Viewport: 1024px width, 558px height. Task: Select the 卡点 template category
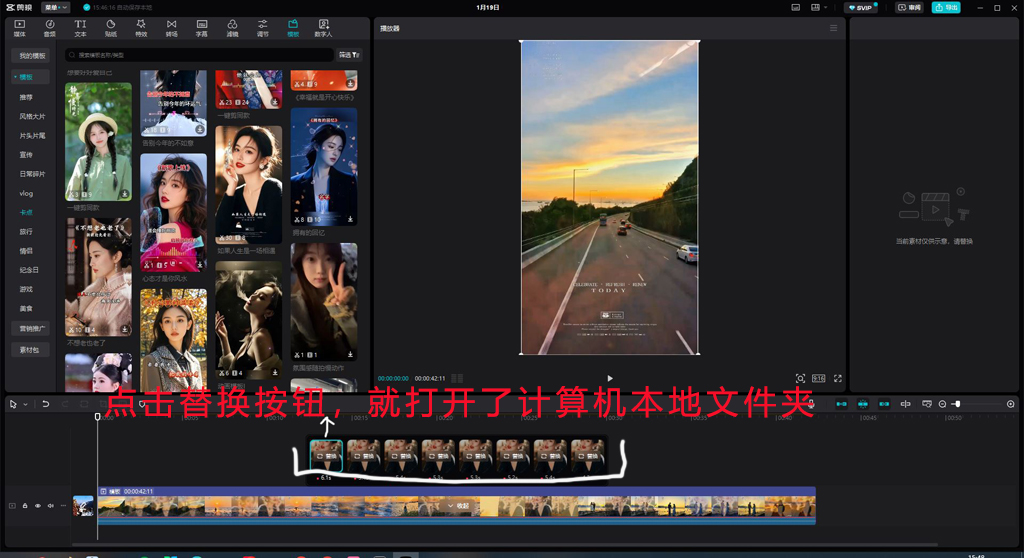26,212
